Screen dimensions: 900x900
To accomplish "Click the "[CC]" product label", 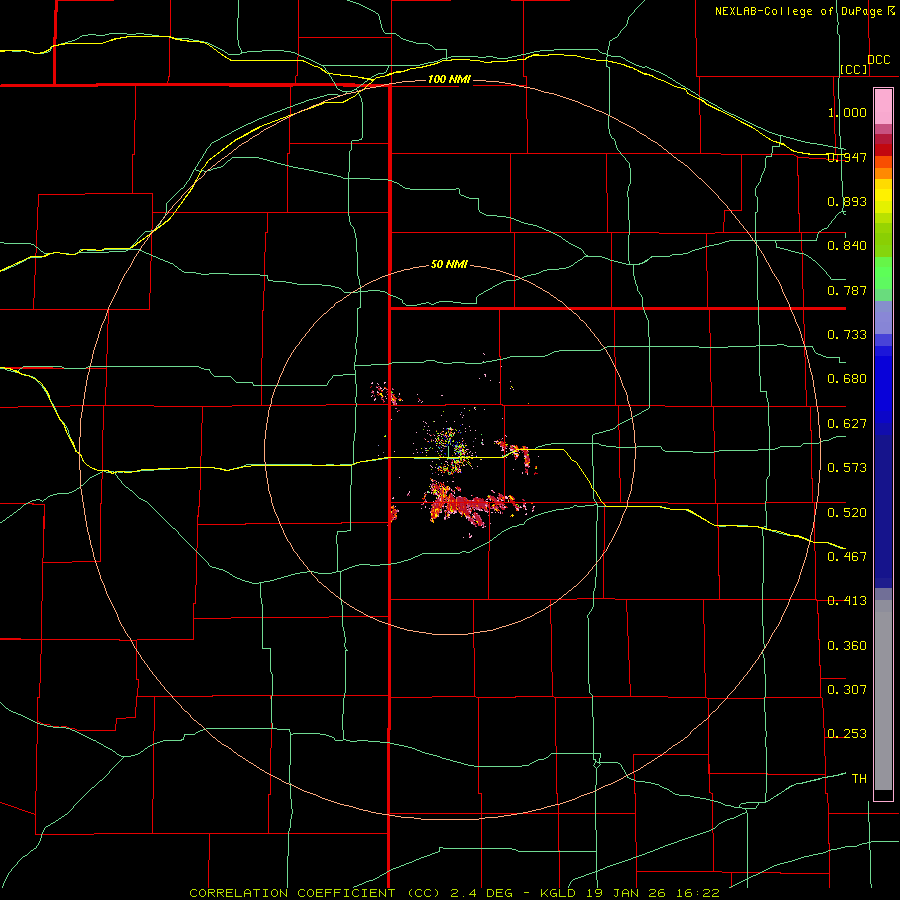I will click(x=854, y=69).
